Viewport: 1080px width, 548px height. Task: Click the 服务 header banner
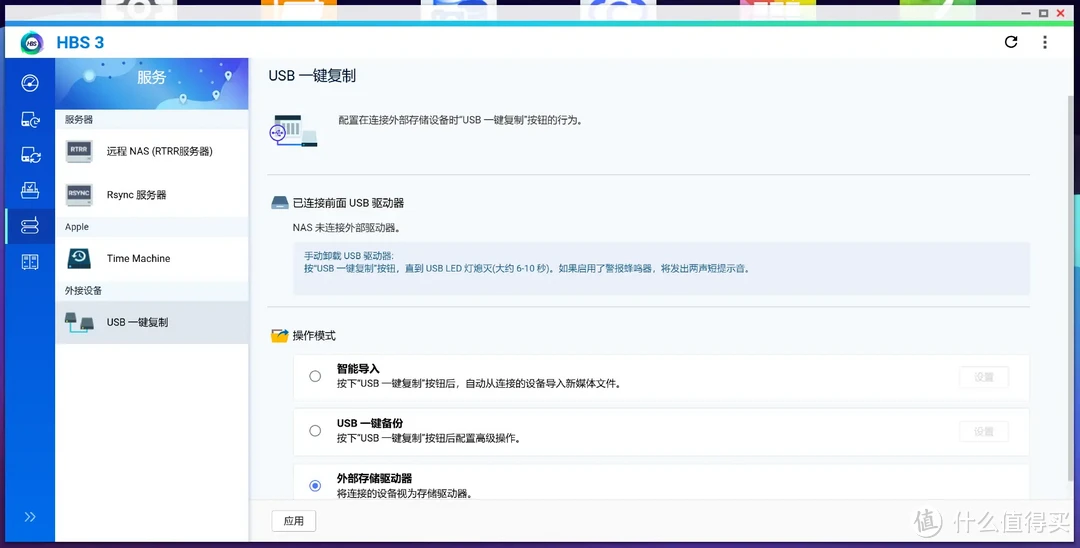[152, 84]
